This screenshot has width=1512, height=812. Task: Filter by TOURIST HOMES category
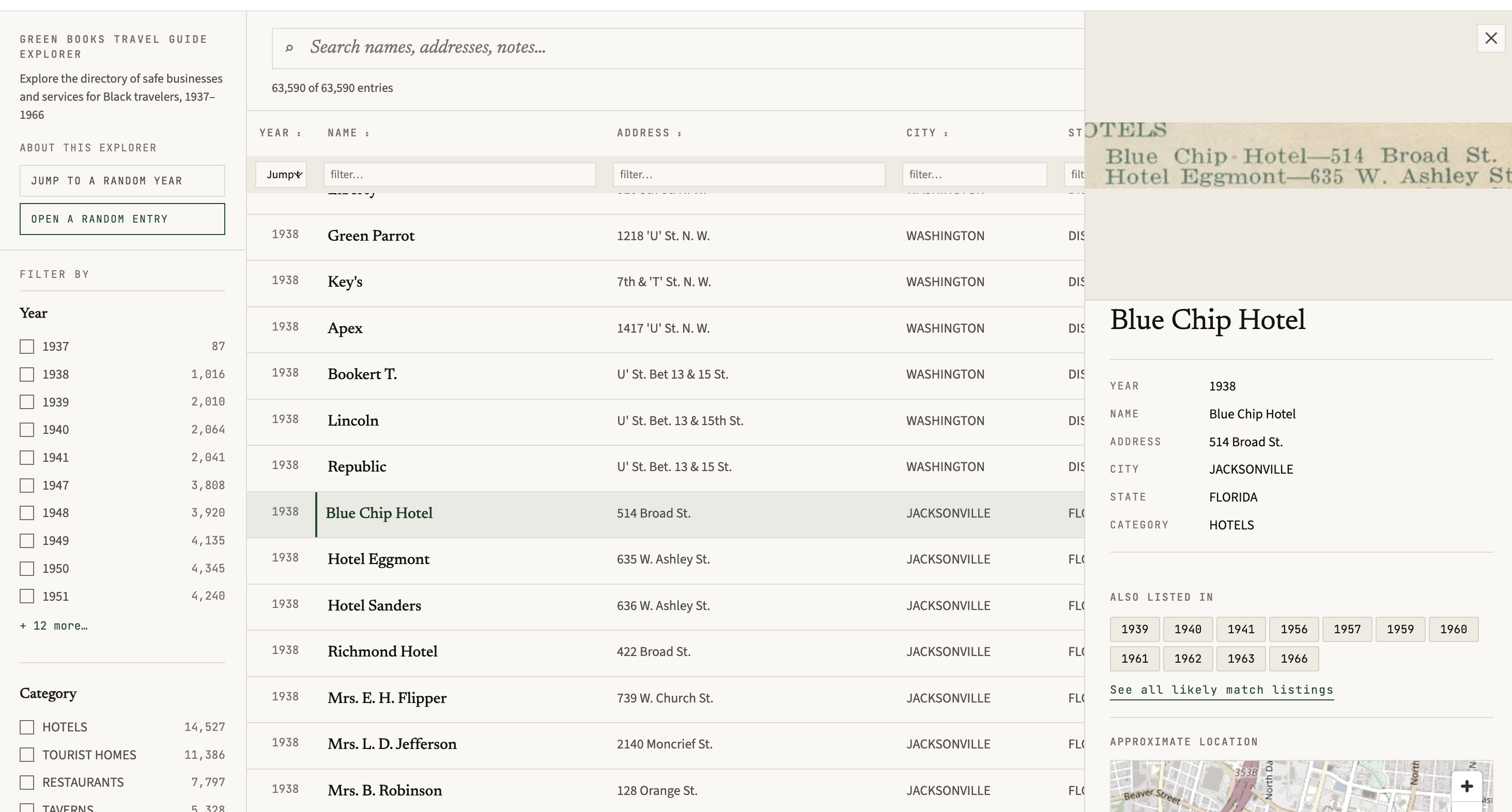pyautogui.click(x=27, y=755)
